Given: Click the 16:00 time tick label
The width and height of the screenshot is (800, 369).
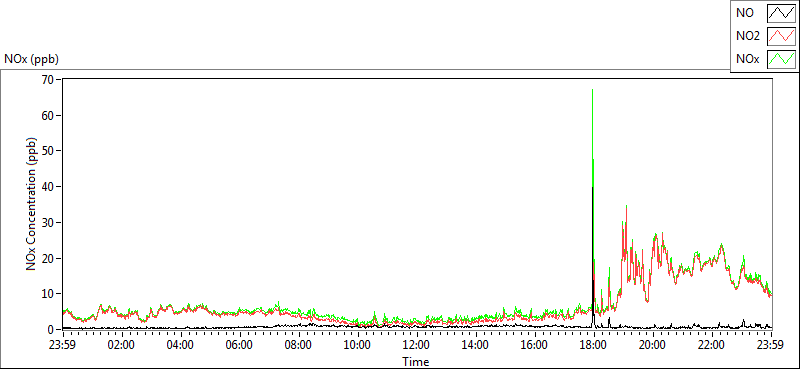Looking at the screenshot, I should point(535,344).
